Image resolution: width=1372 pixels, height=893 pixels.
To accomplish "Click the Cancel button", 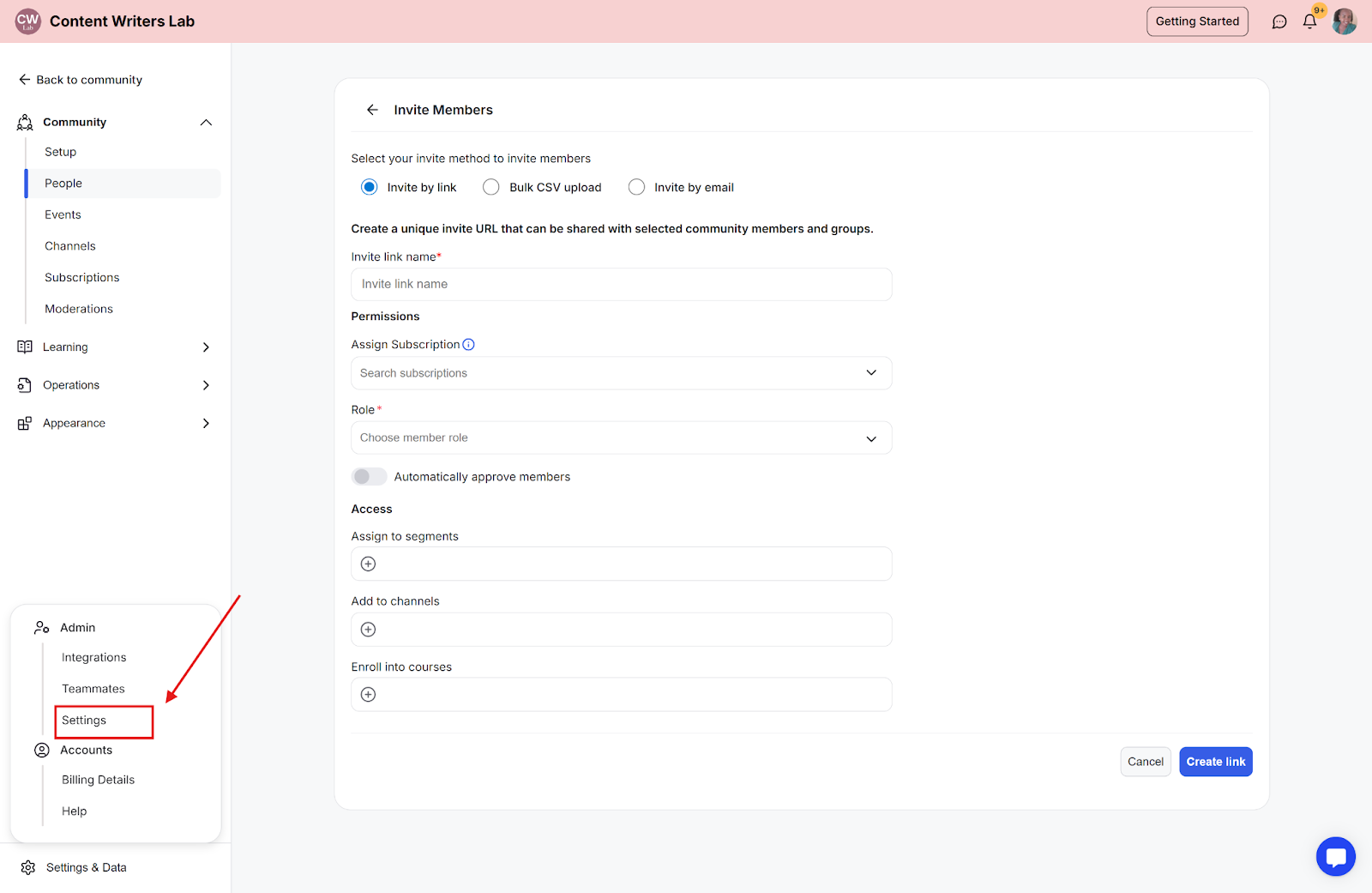I will pos(1146,762).
